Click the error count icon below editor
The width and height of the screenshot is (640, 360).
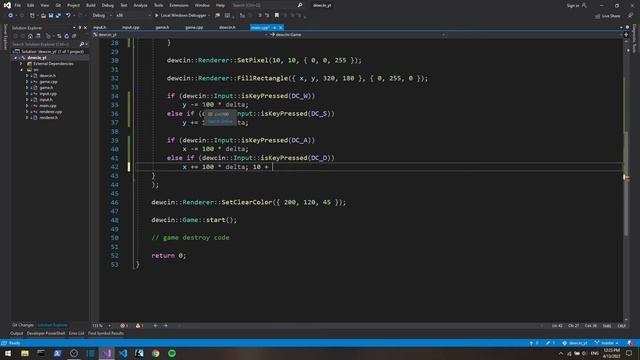(122, 326)
